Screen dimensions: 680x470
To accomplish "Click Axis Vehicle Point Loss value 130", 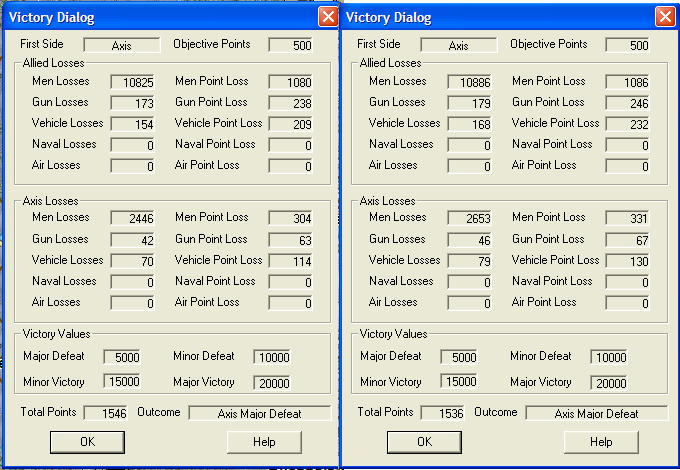I will pos(628,261).
